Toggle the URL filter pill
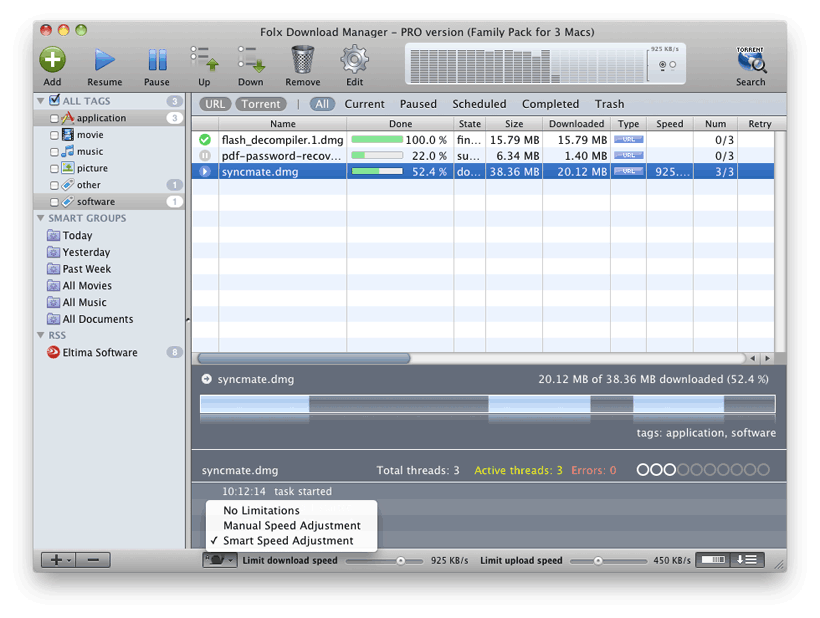The height and width of the screenshot is (618, 820). pyautogui.click(x=215, y=104)
